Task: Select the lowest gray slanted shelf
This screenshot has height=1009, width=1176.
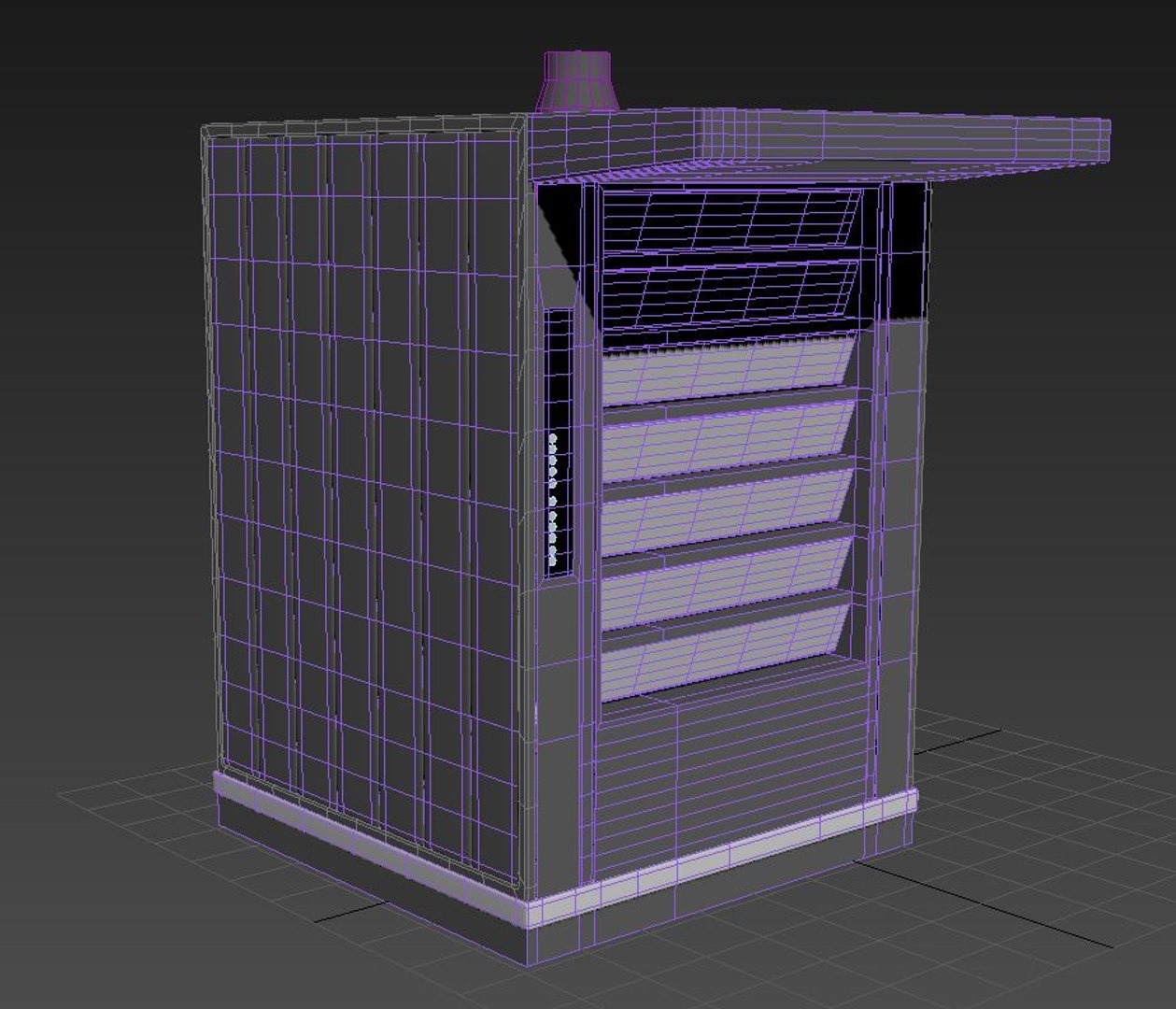Action: point(726,652)
